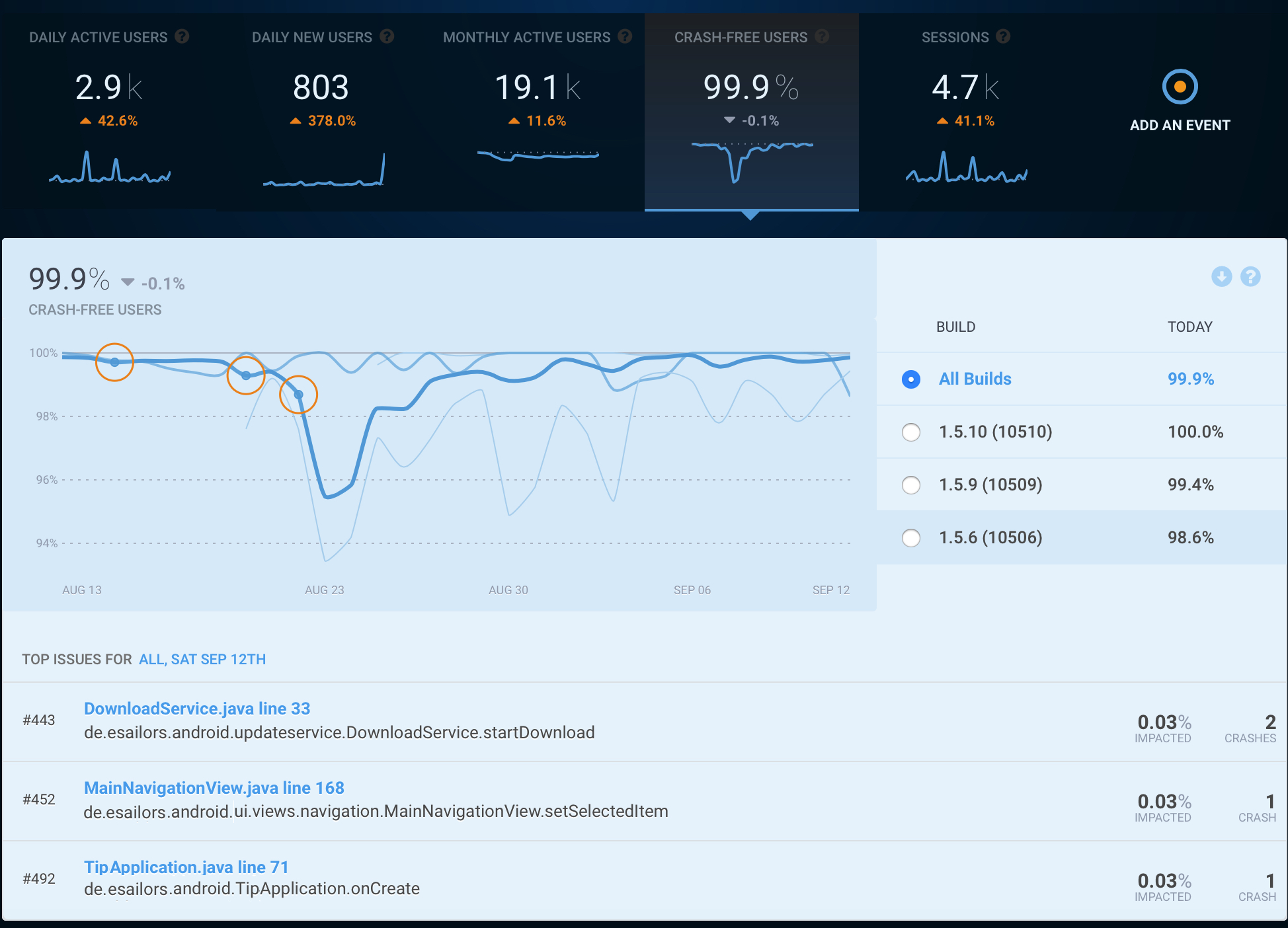Click help icon beside Daily Active Users

click(x=182, y=36)
